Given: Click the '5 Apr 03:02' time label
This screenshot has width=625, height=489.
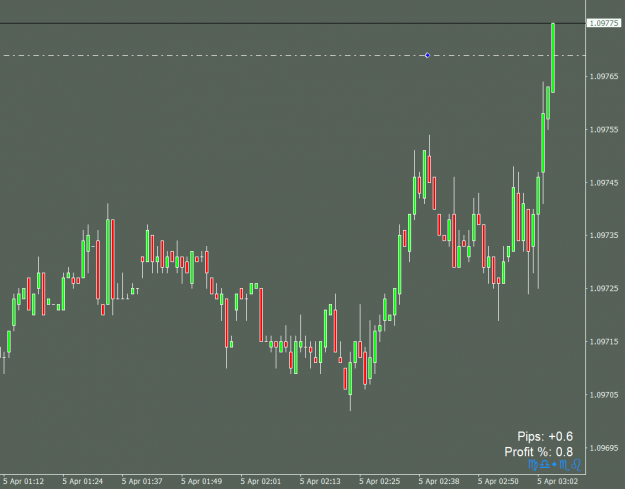Looking at the screenshot, I should pyautogui.click(x=558, y=481).
